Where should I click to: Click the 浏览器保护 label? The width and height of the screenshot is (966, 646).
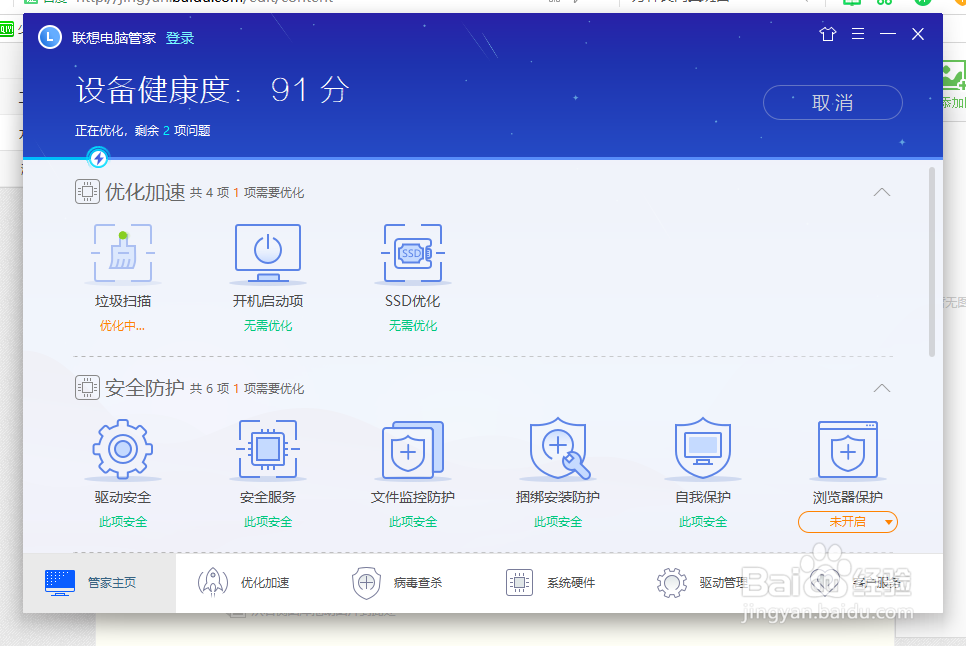click(x=848, y=498)
